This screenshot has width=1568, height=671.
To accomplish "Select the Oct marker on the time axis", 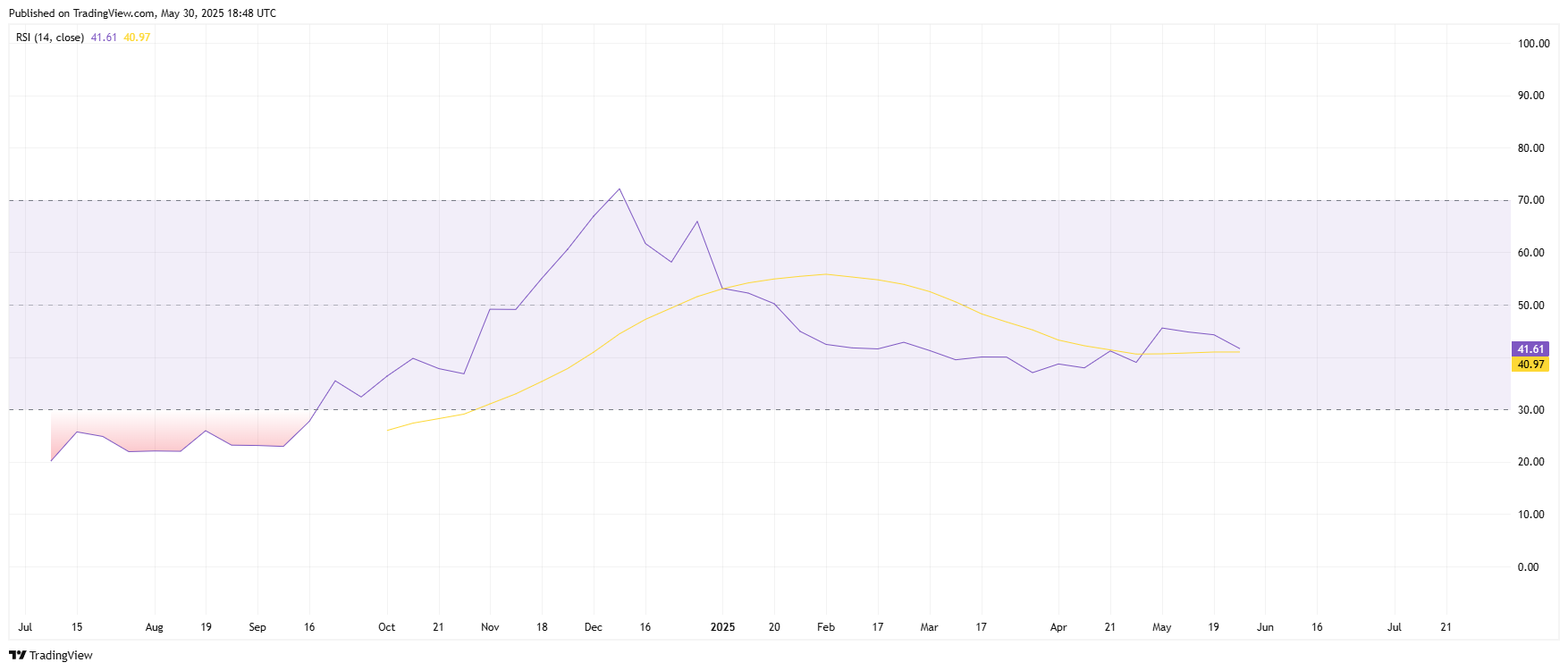I will click(x=386, y=627).
